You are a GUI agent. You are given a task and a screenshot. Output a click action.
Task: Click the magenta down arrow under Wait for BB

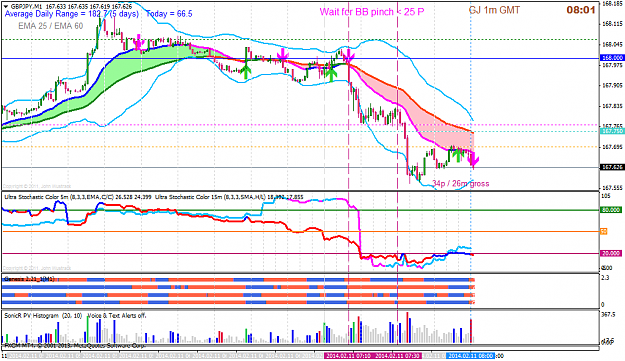pyautogui.click(x=349, y=55)
